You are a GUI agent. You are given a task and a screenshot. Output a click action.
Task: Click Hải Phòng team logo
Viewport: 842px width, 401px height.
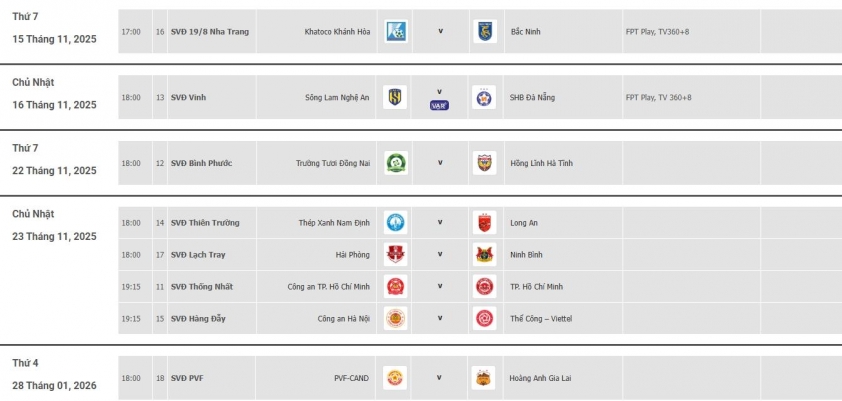(396, 255)
